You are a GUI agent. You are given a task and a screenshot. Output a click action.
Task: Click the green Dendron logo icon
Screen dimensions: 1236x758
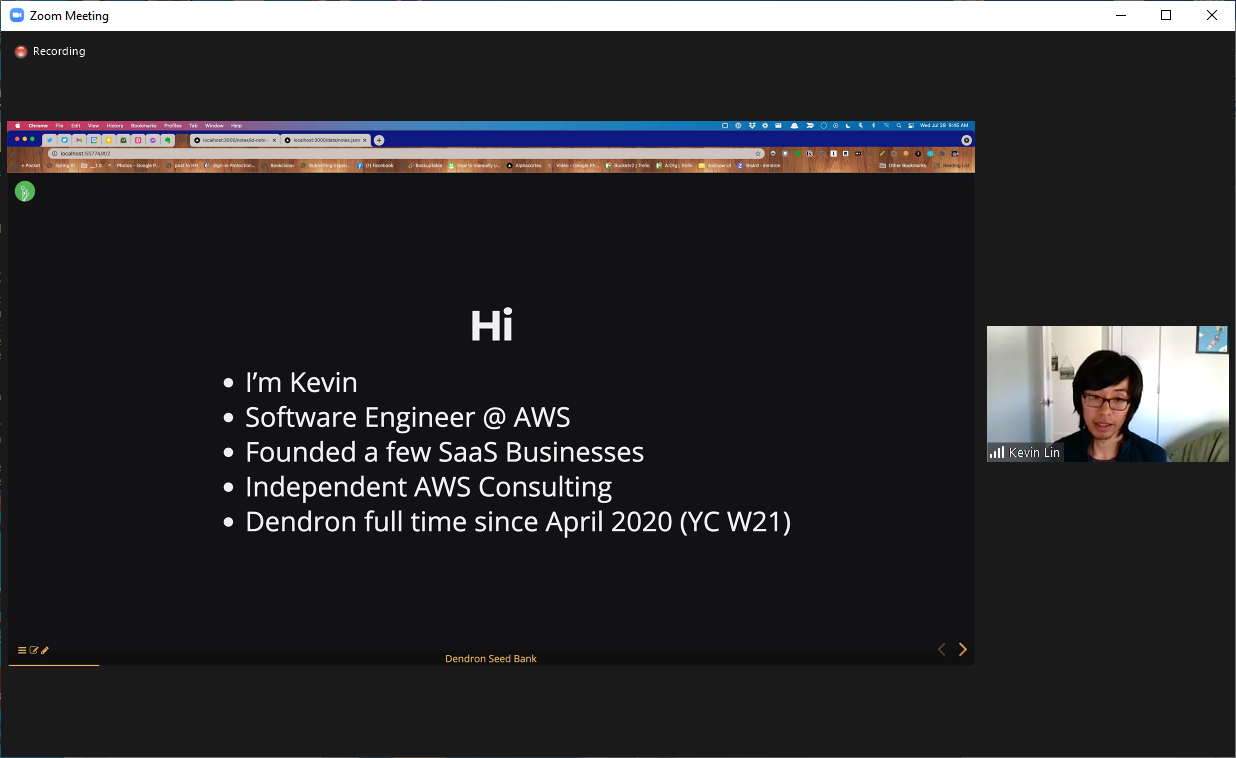tap(25, 191)
